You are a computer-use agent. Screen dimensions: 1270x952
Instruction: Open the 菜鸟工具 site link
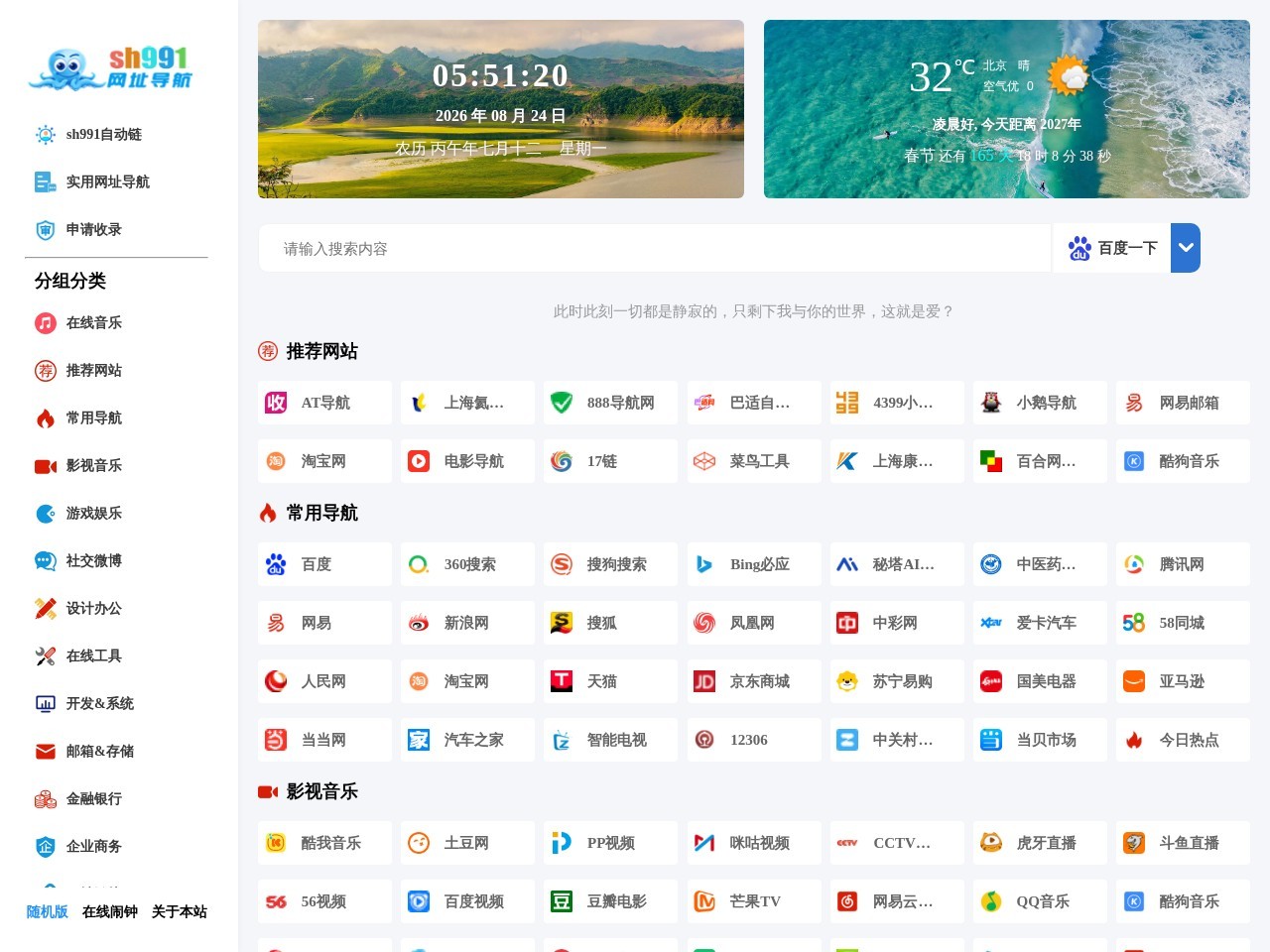click(754, 461)
